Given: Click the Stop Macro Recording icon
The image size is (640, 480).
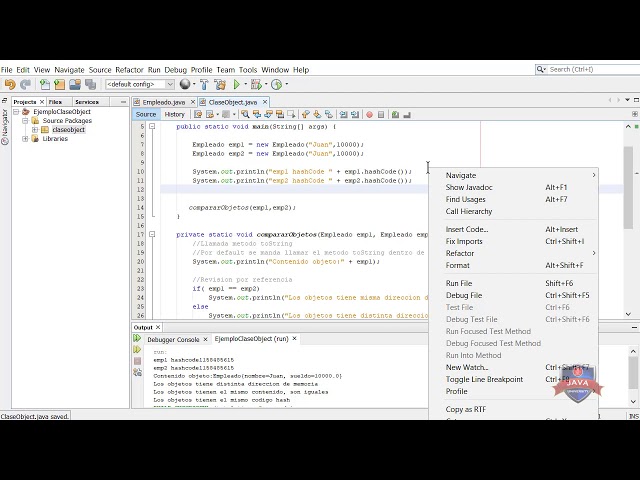Looking at the screenshot, I should [x=381, y=115].
